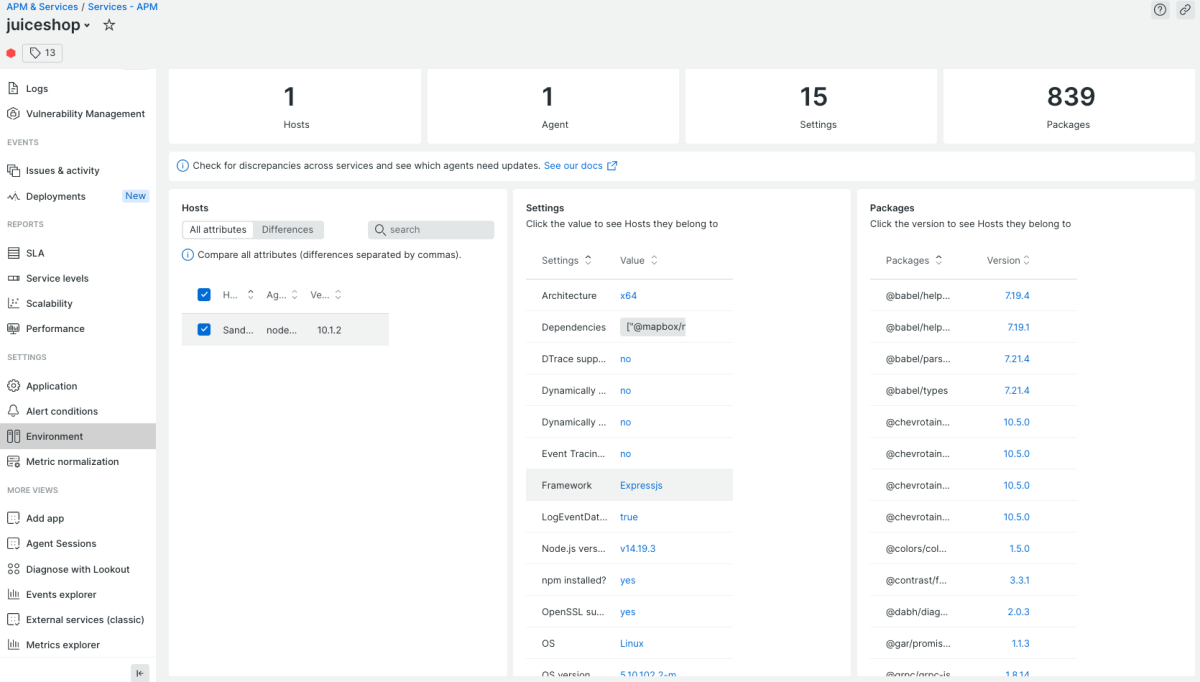Toggle the select-all hosts header checkbox

(x=204, y=295)
